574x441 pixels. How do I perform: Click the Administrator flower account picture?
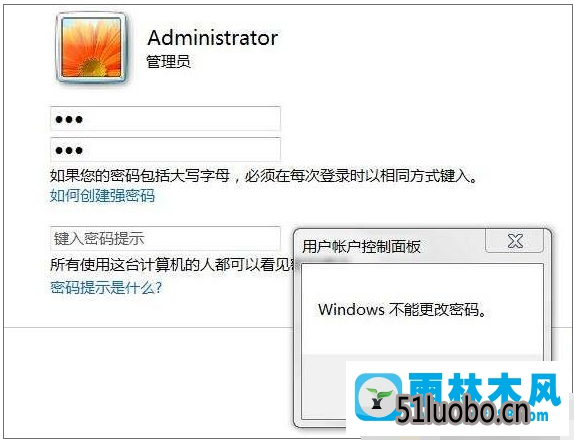[91, 48]
